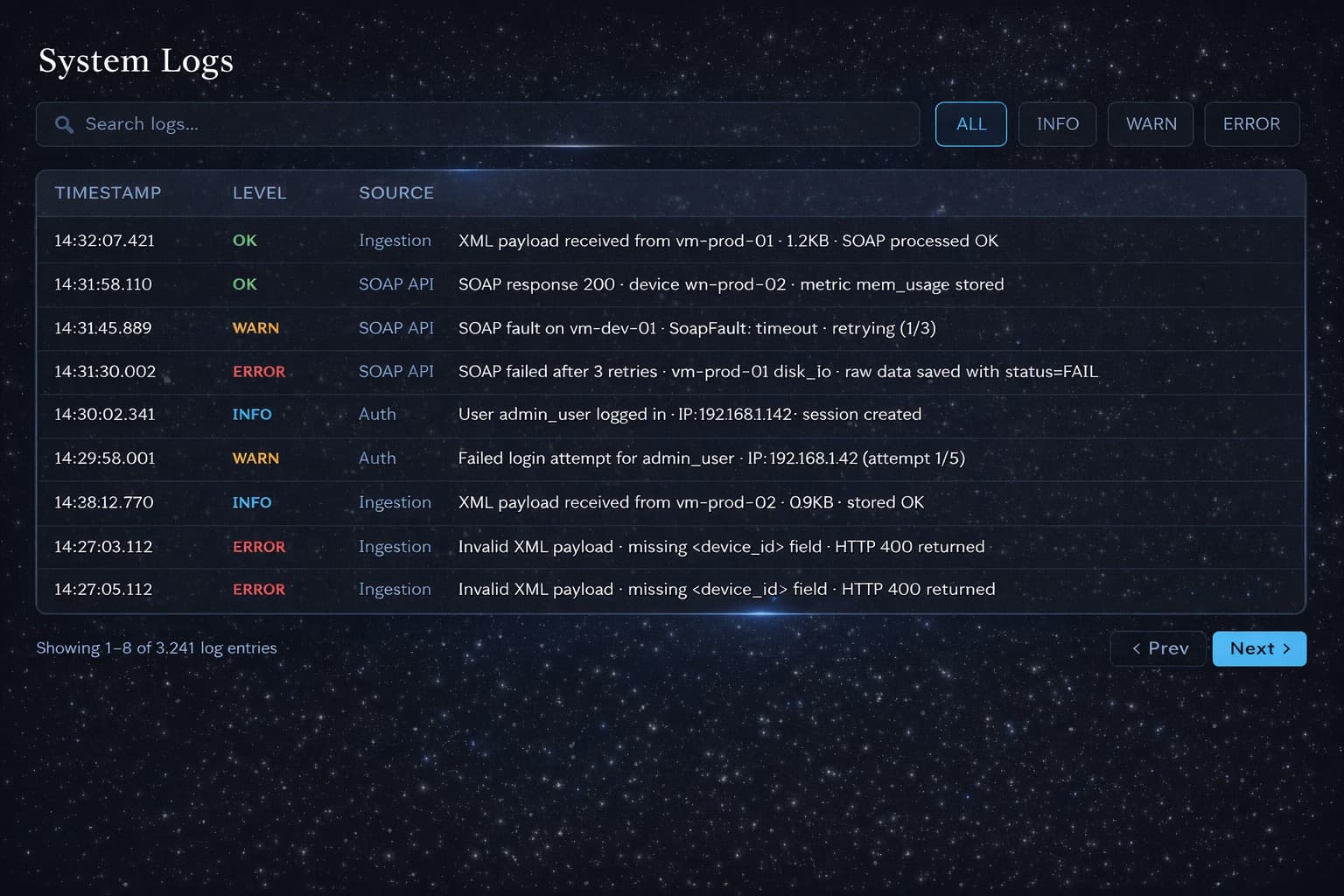Click the magnifying glass search icon

(x=63, y=124)
